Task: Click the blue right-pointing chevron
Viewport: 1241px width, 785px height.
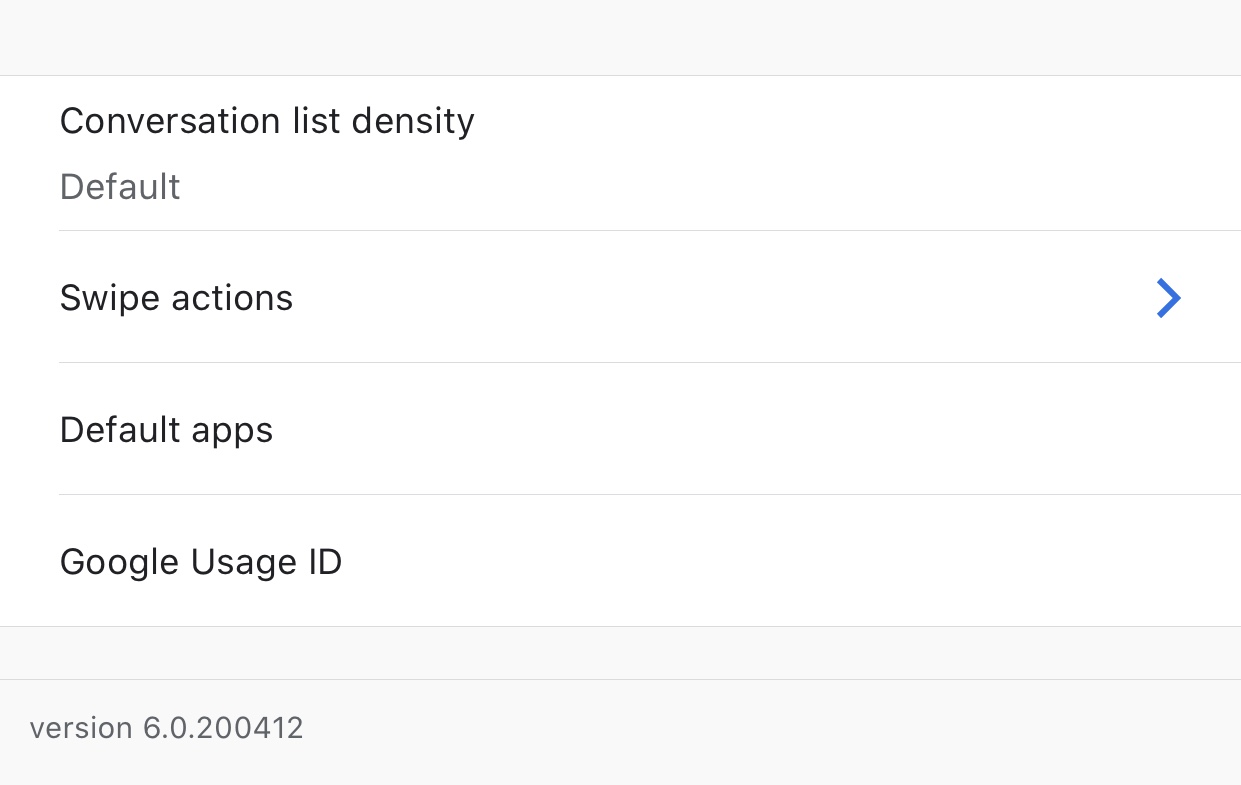Action: click(x=1168, y=298)
